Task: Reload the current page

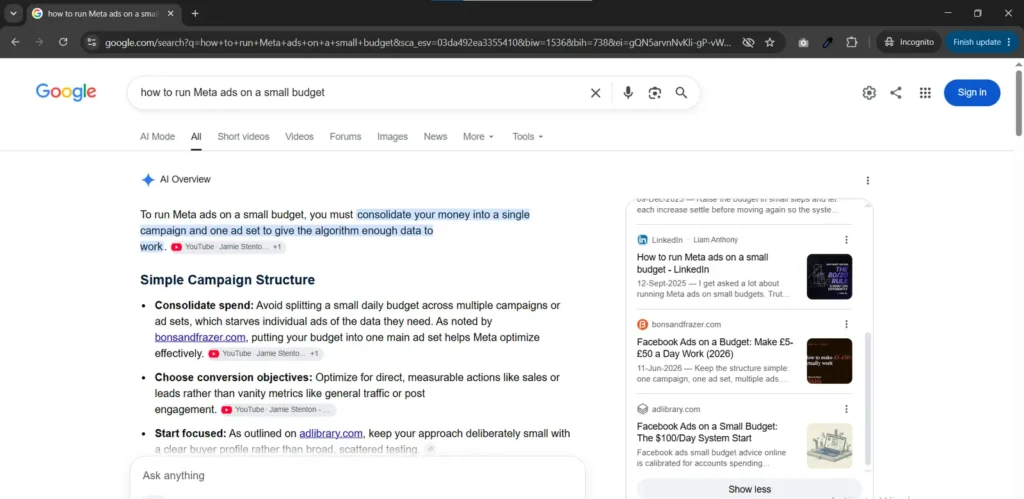Action: (63, 42)
